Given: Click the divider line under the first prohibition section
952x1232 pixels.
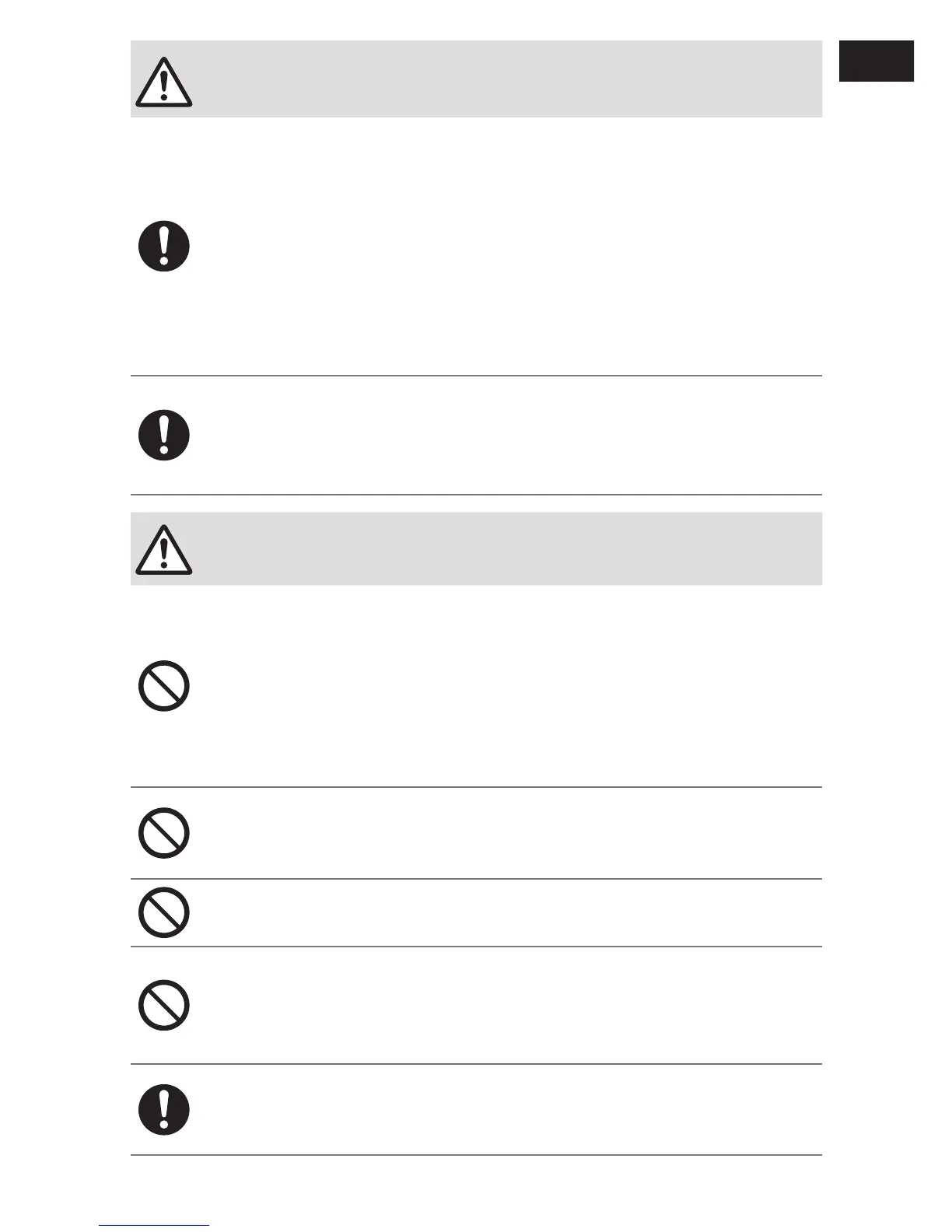Looking at the screenshot, I should [476, 787].
